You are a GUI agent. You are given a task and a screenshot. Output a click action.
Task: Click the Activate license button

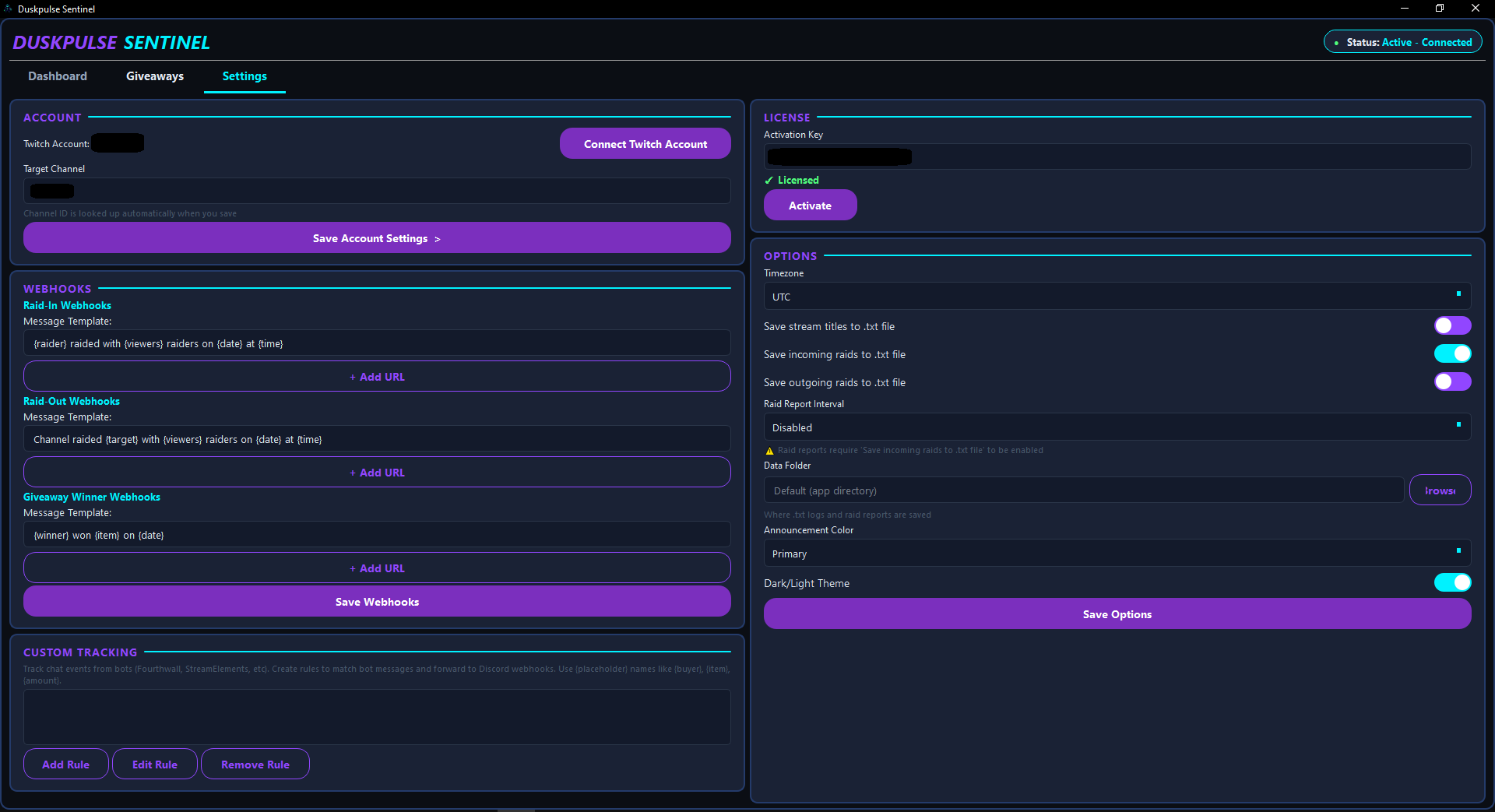811,206
